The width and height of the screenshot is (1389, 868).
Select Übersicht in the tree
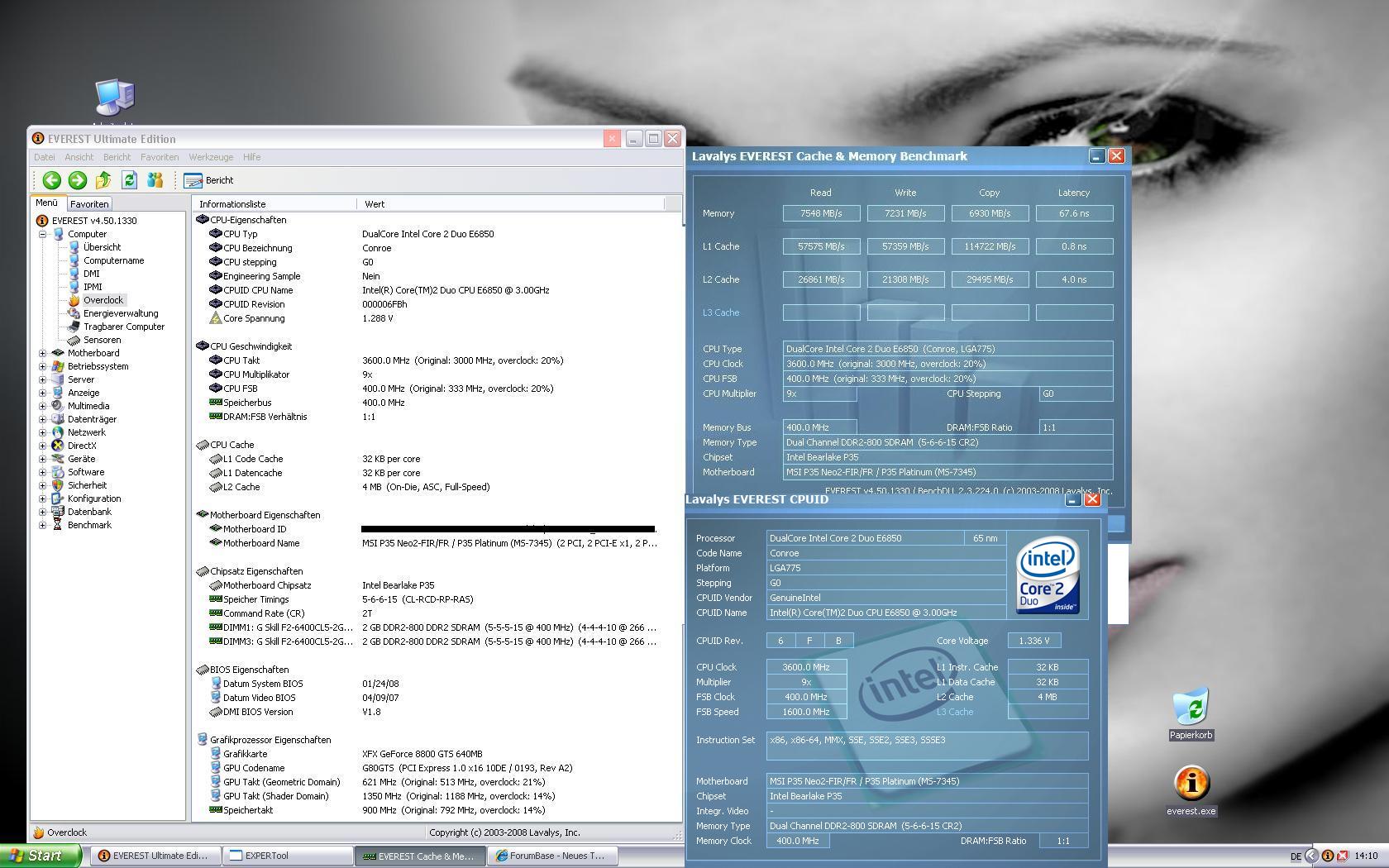coord(102,247)
